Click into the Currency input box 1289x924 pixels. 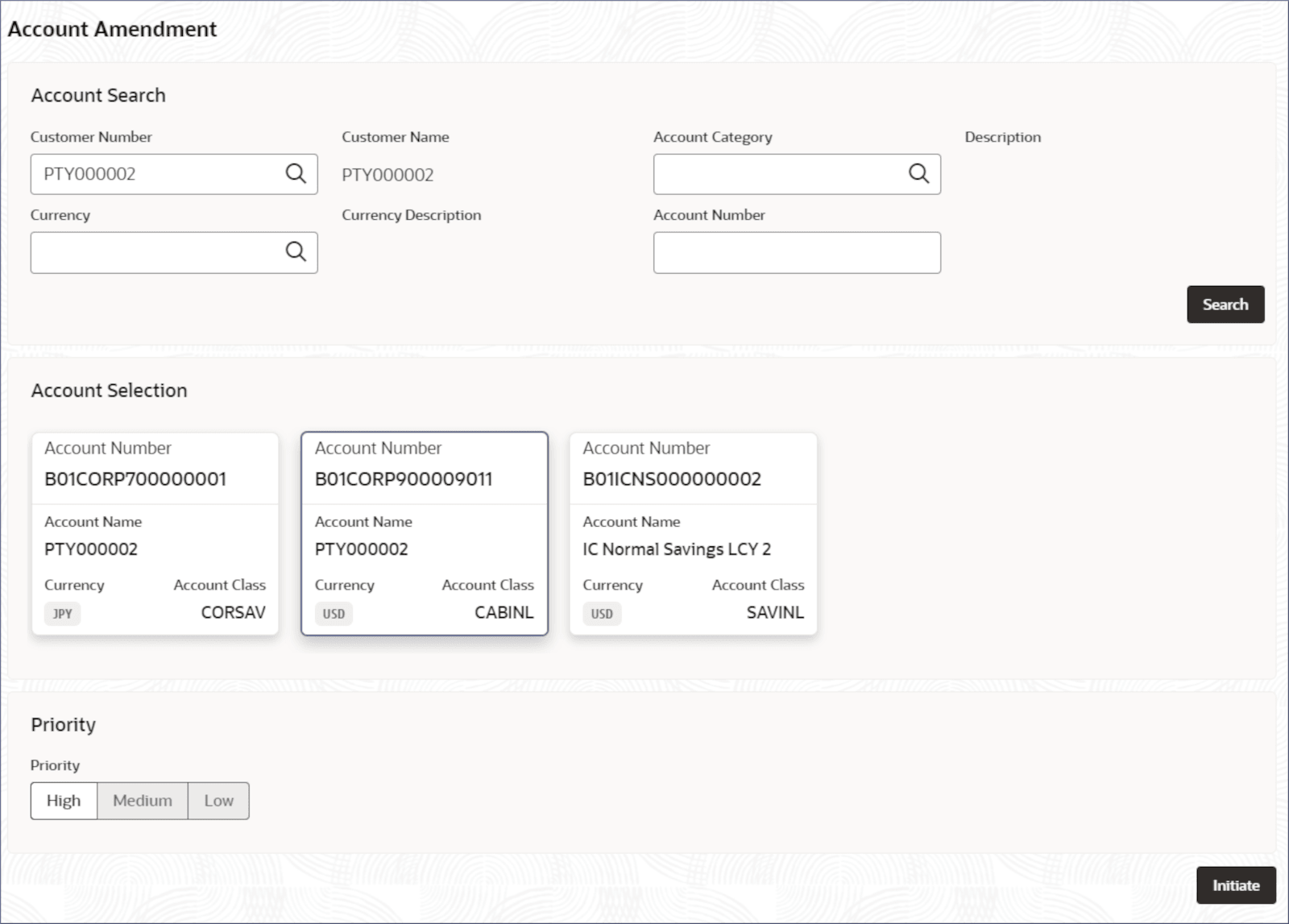click(158, 253)
